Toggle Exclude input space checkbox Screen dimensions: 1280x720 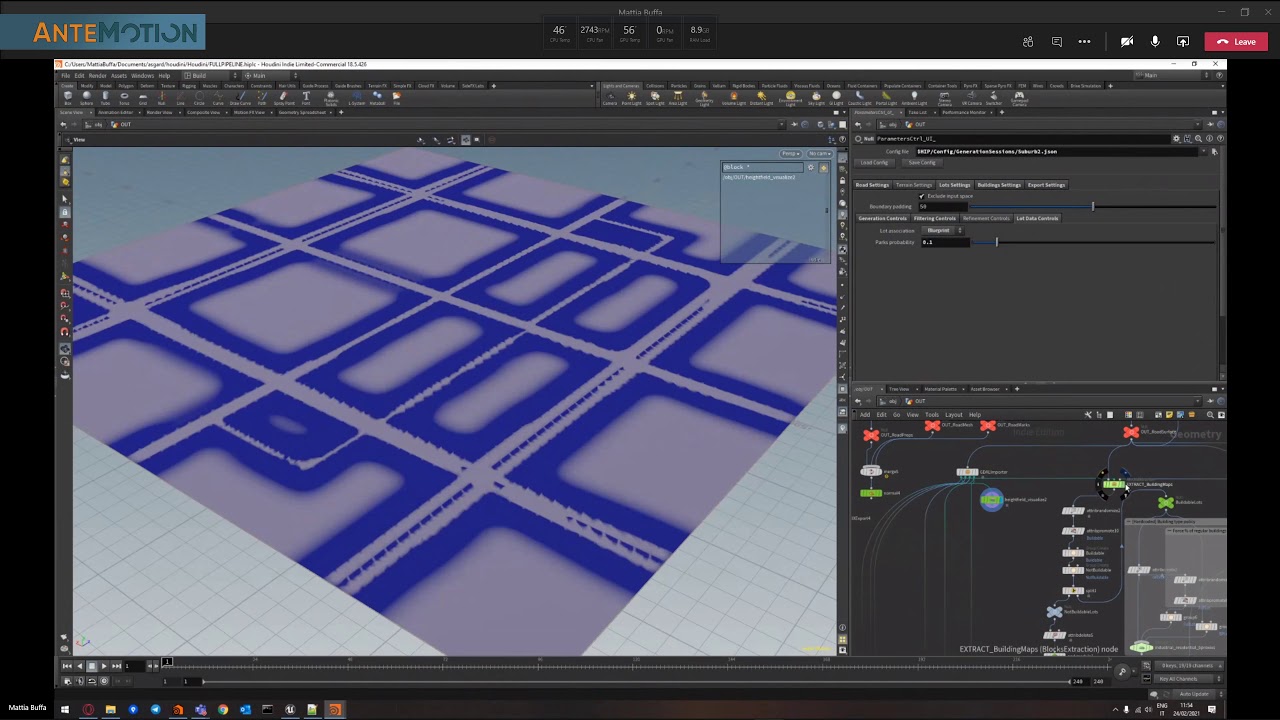click(921, 196)
